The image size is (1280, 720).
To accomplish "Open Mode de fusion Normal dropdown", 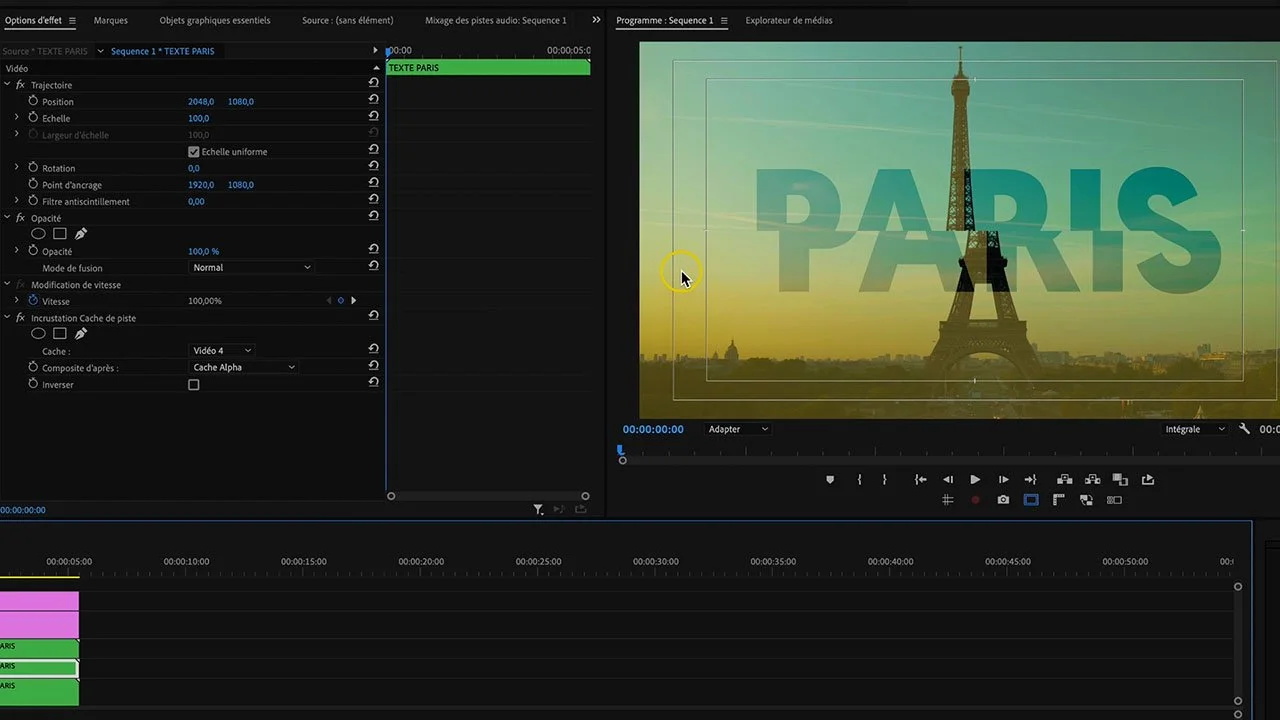I will coord(252,268).
